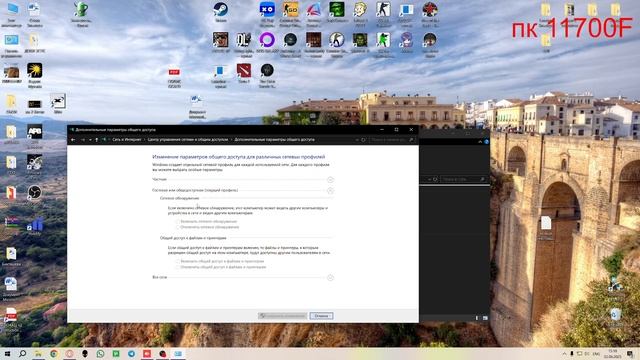The image size is (640, 360).
Task: Open Google Chrome from the taskbar
Action: click(53, 353)
